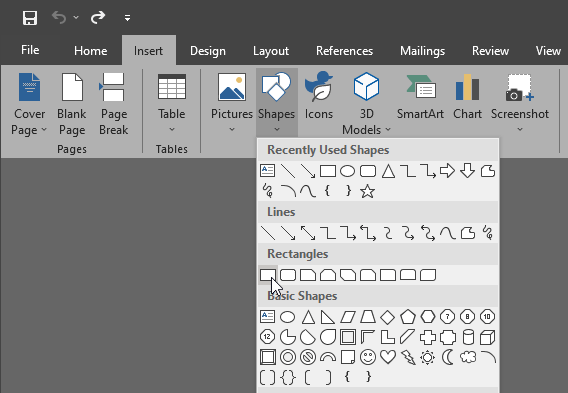Image resolution: width=568 pixels, height=393 pixels.
Task: Select the Double Brace shape
Action: point(288,377)
